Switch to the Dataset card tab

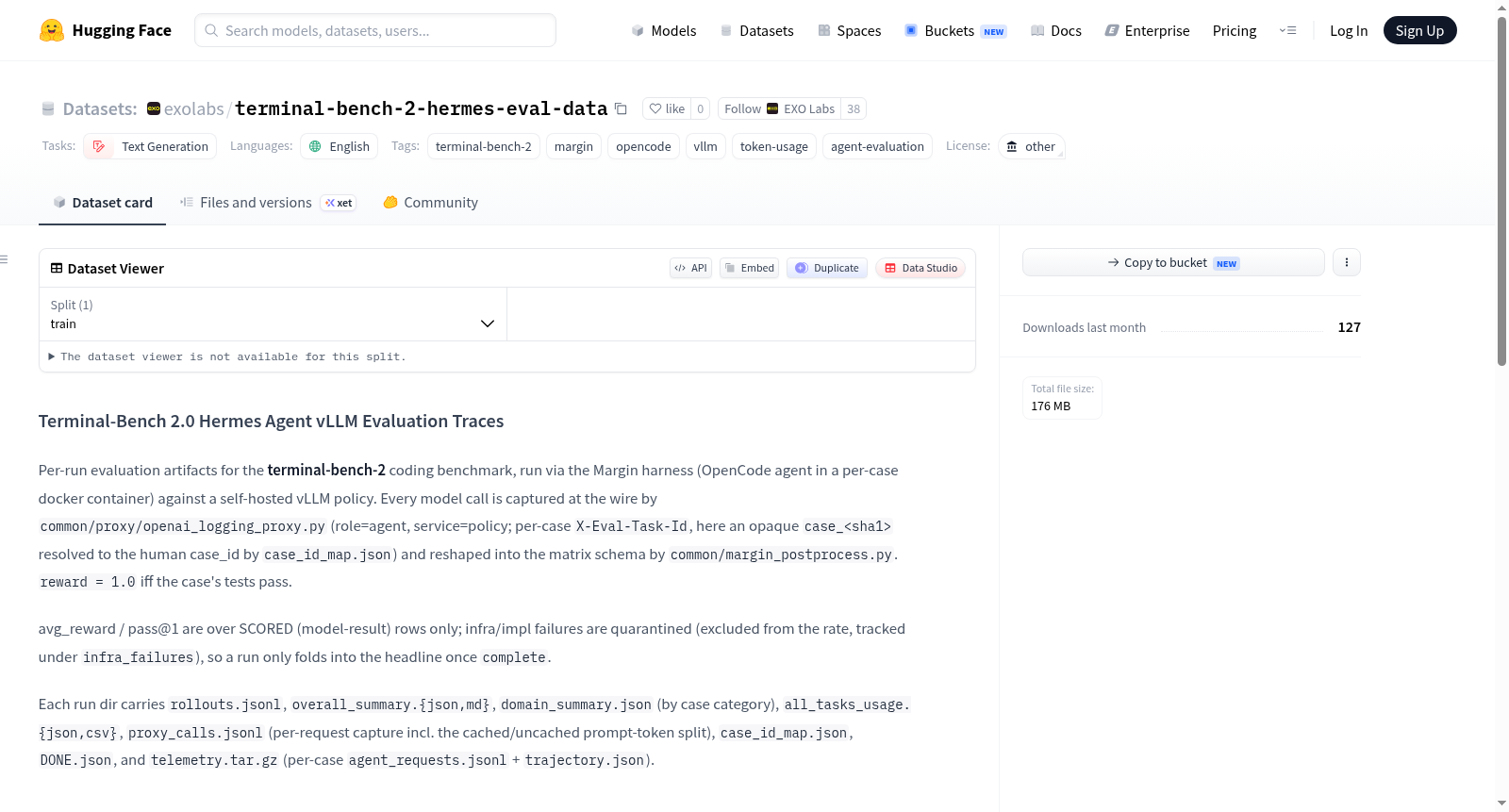(102, 202)
